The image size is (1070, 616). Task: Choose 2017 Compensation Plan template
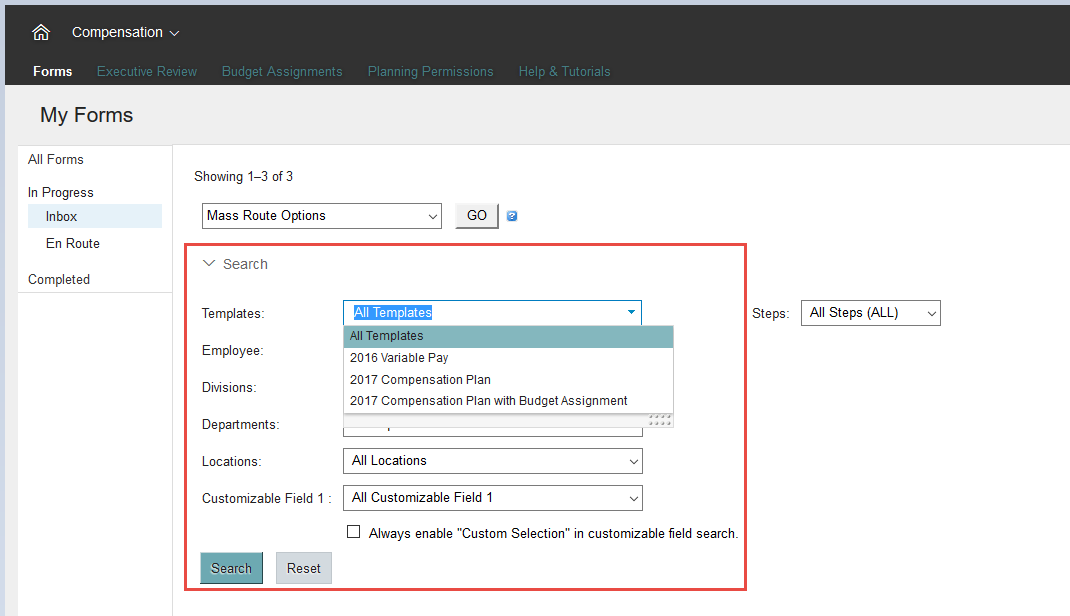(x=508, y=380)
